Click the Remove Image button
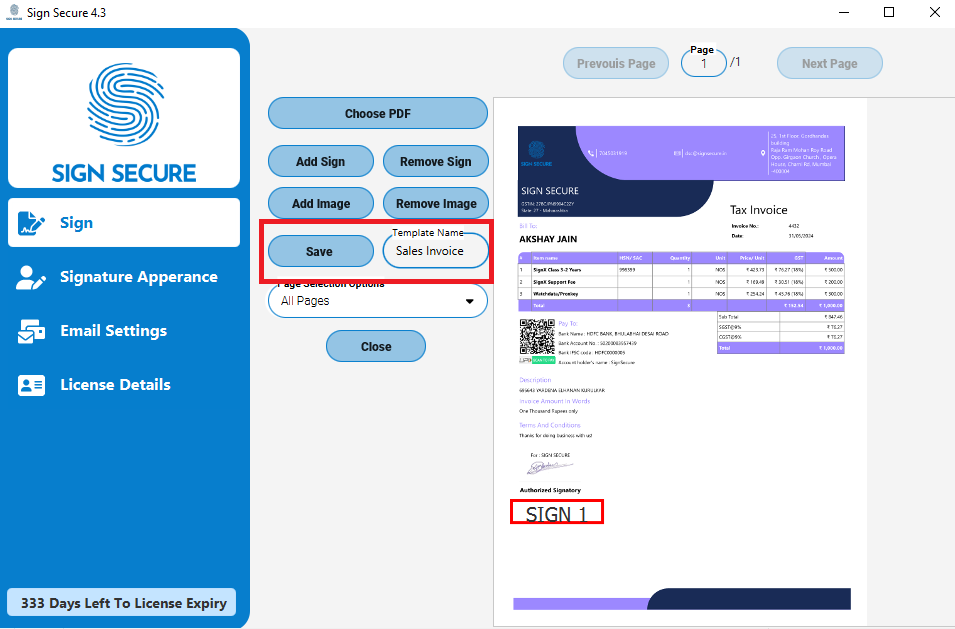The height and width of the screenshot is (629, 955). [x=435, y=203]
